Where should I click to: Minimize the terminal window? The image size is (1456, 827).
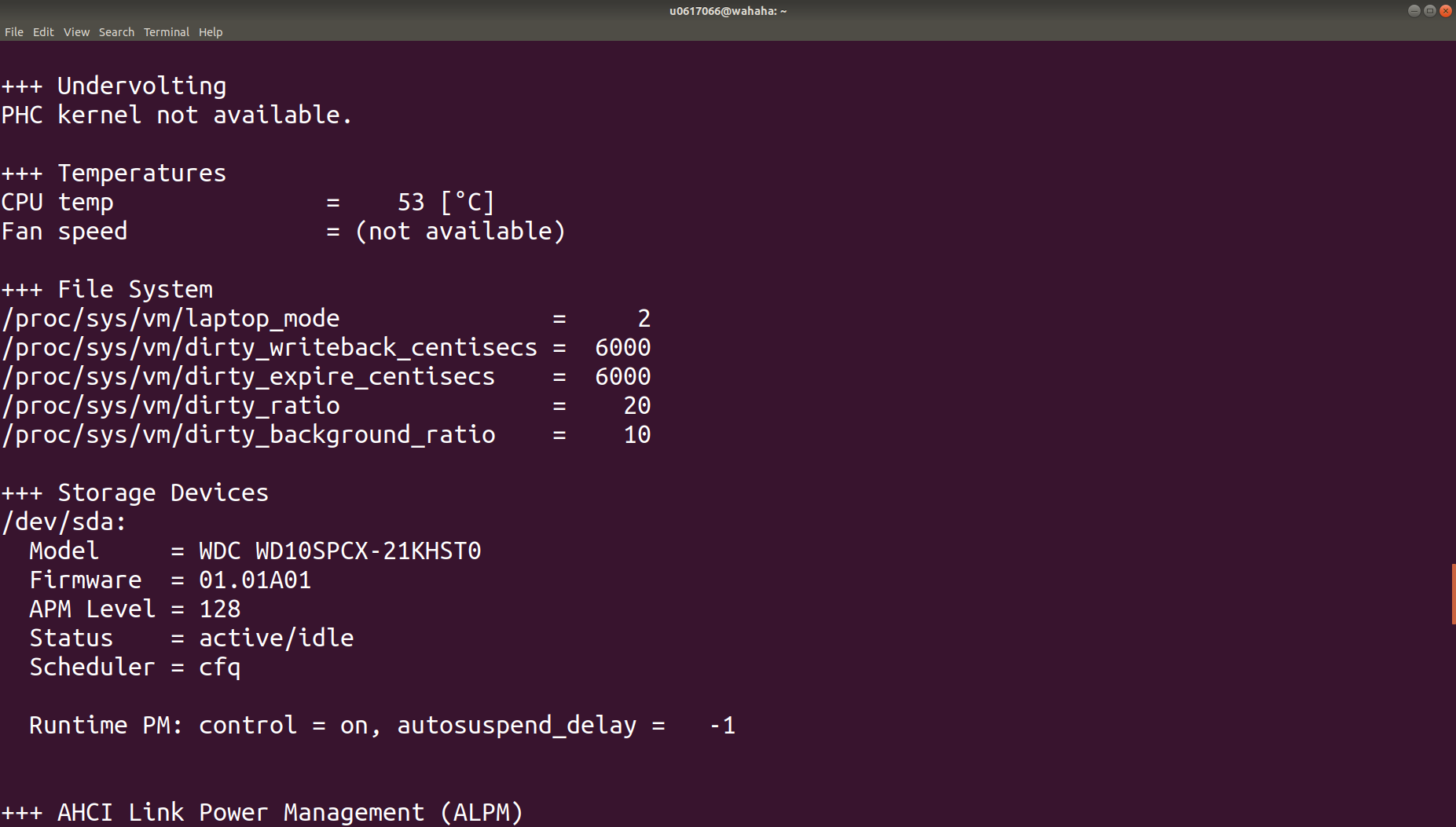1414,11
